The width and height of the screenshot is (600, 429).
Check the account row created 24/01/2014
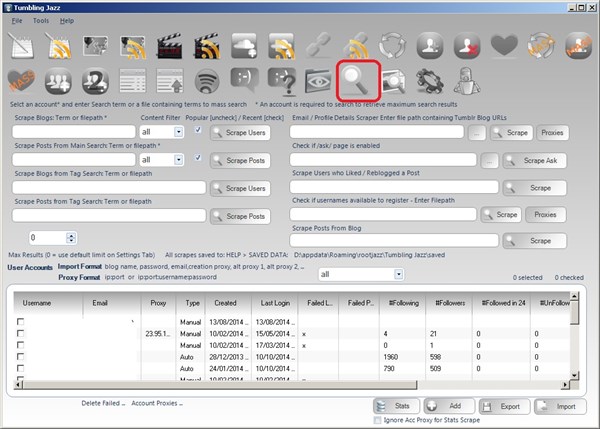pyautogui.click(x=20, y=368)
